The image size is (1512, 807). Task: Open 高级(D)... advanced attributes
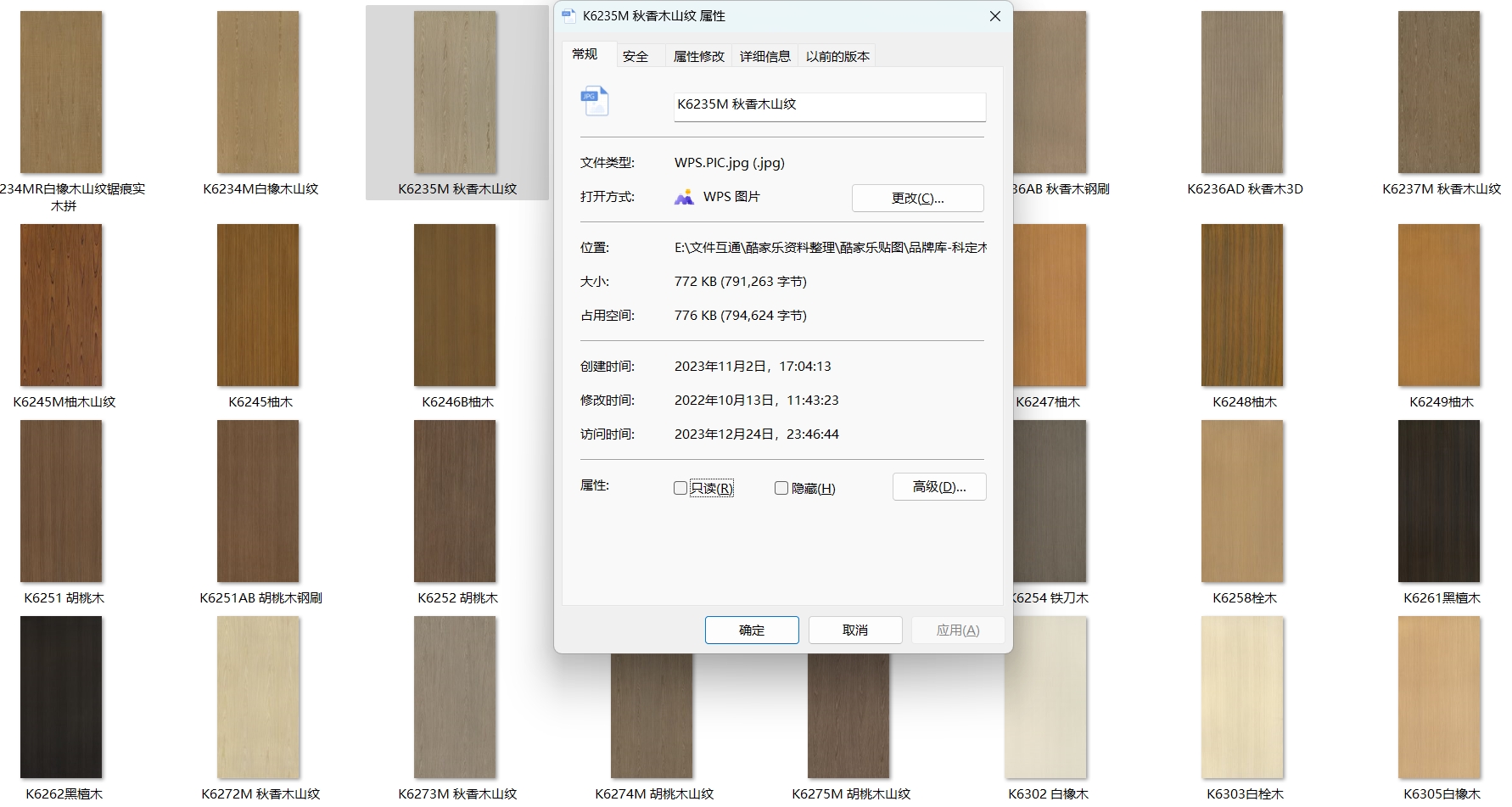click(938, 486)
